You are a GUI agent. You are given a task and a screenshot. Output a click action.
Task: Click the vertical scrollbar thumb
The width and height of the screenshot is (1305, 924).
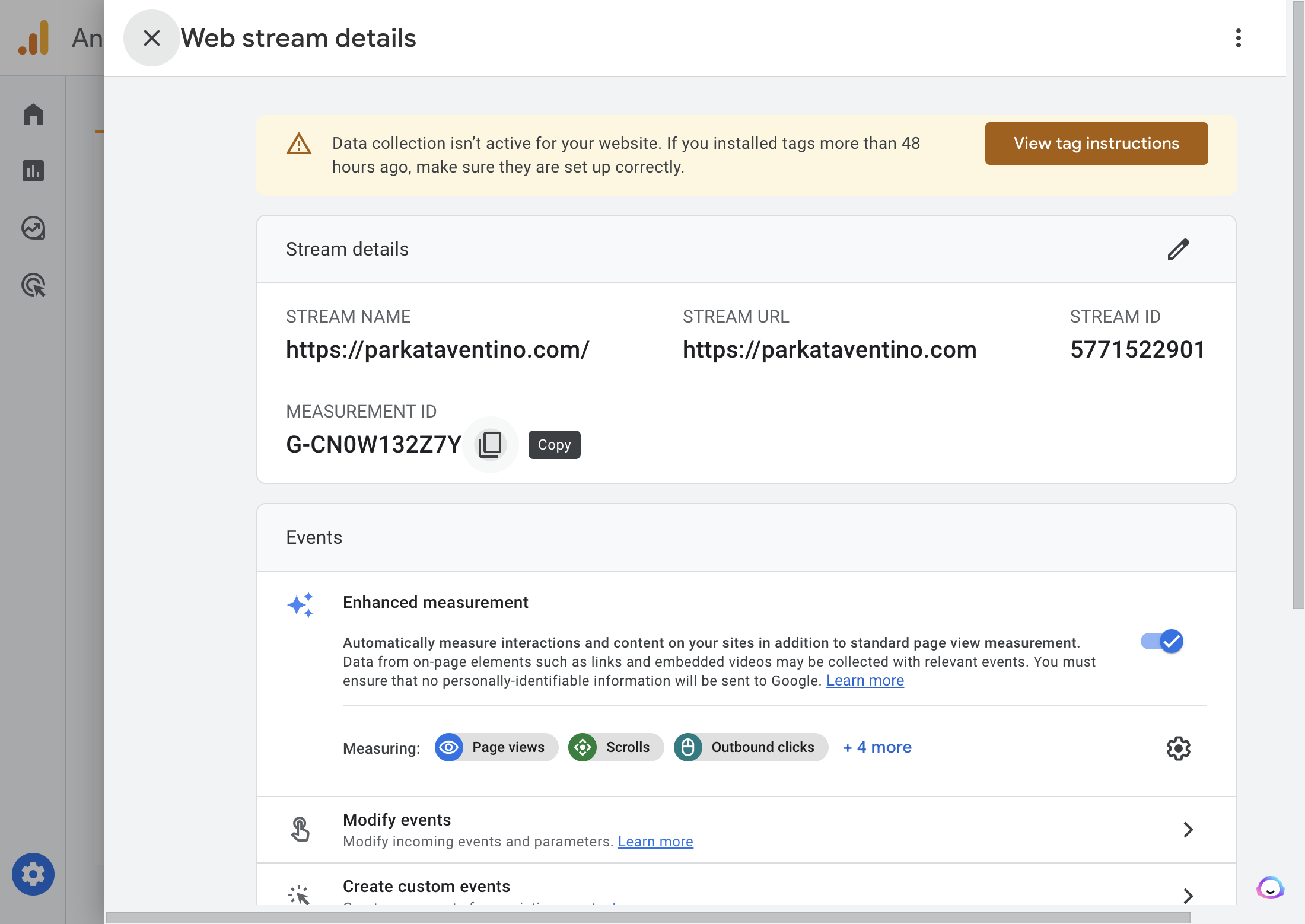(x=1298, y=304)
